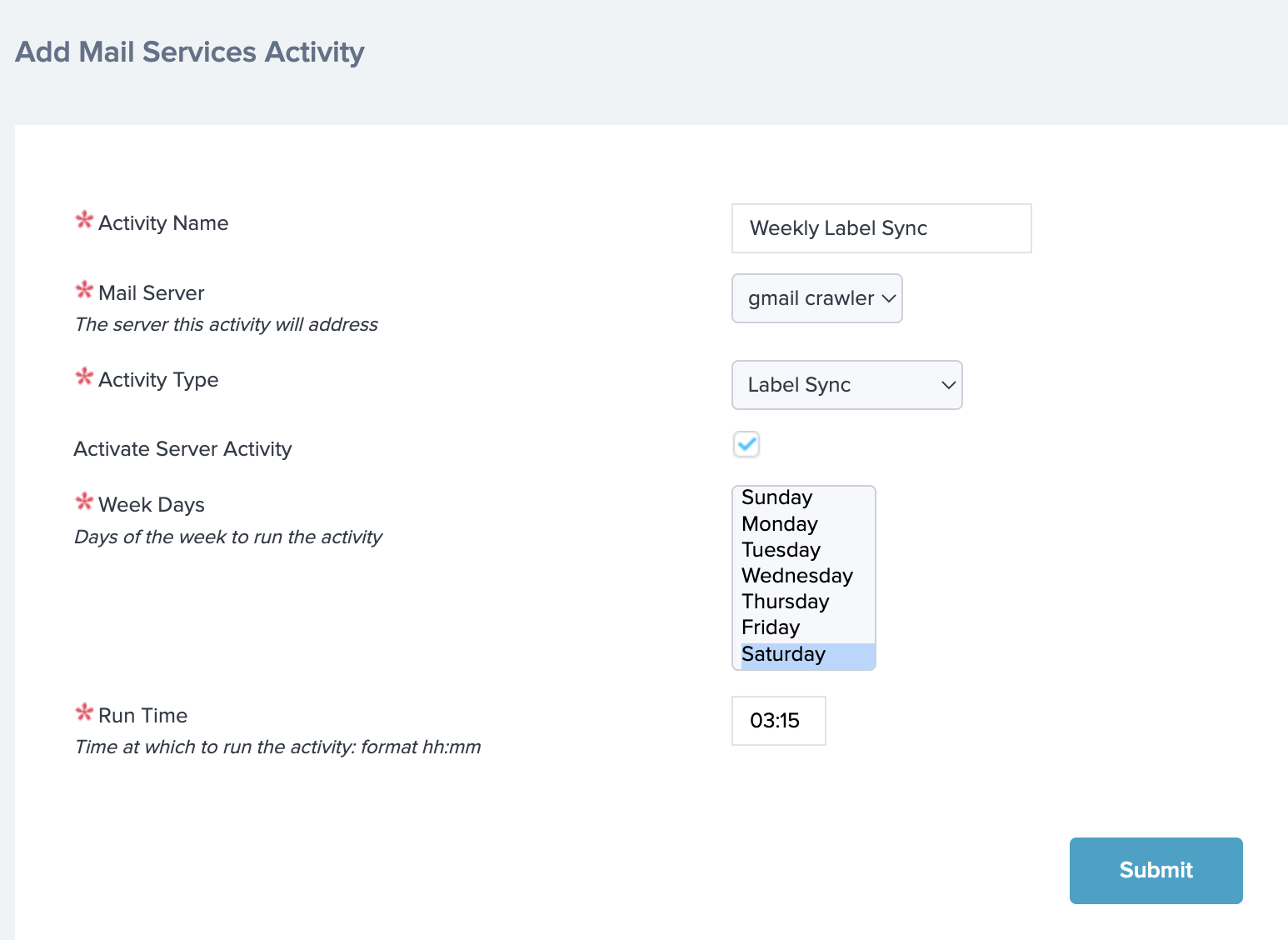Submit the mail services activity form
Viewport: 1288px width, 940px height.
click(x=1156, y=871)
